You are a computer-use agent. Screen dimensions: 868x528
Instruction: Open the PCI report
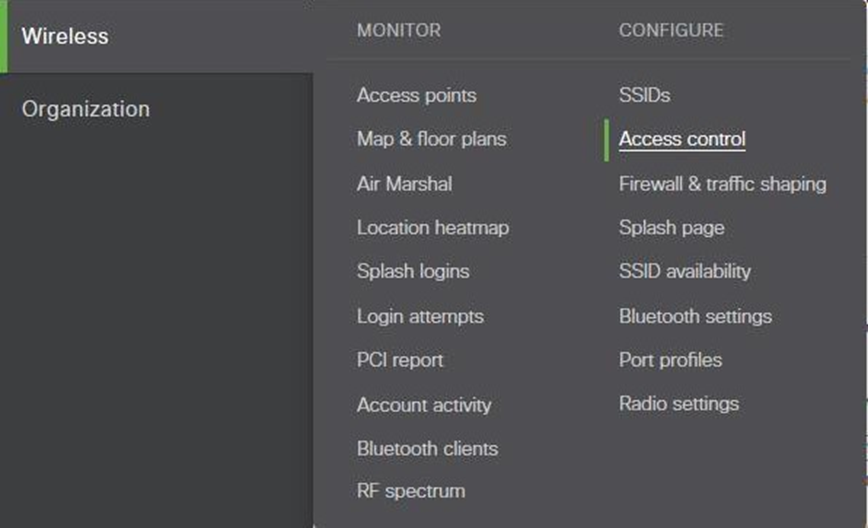pyautogui.click(x=400, y=360)
